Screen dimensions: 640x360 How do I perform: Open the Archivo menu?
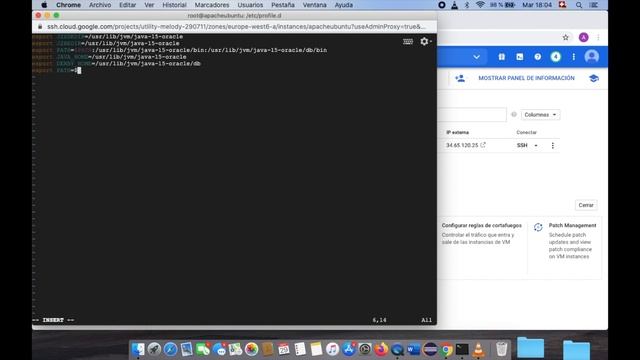pyautogui.click(x=100, y=5)
